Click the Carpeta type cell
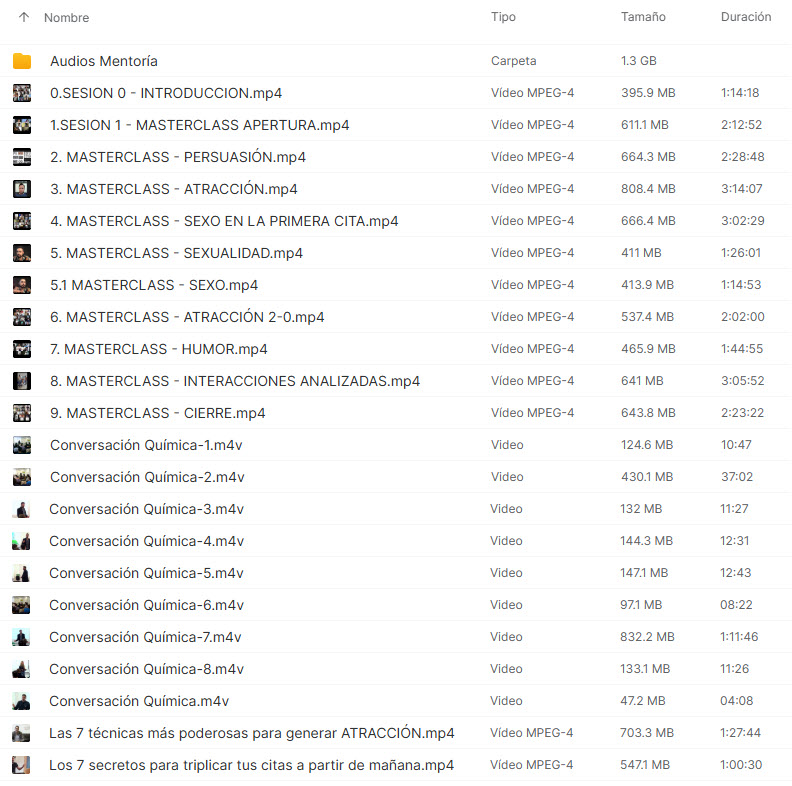The image size is (792, 786). click(514, 61)
